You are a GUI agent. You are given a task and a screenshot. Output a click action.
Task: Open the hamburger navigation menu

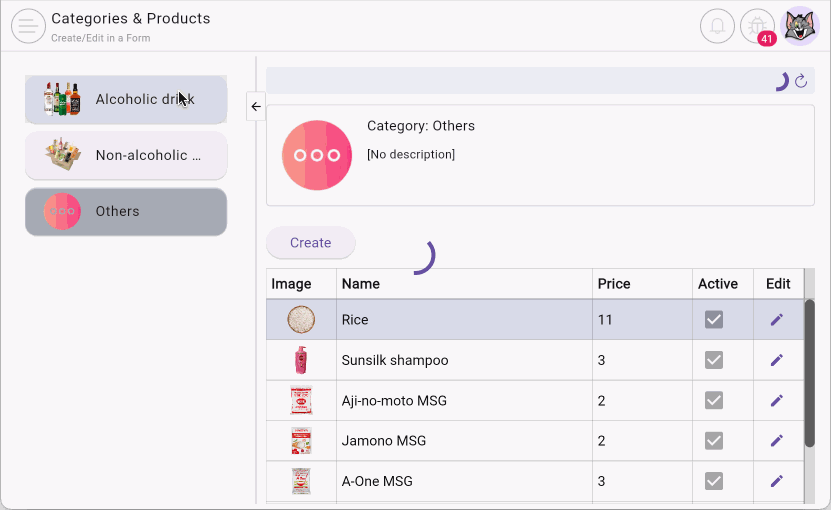[28, 26]
